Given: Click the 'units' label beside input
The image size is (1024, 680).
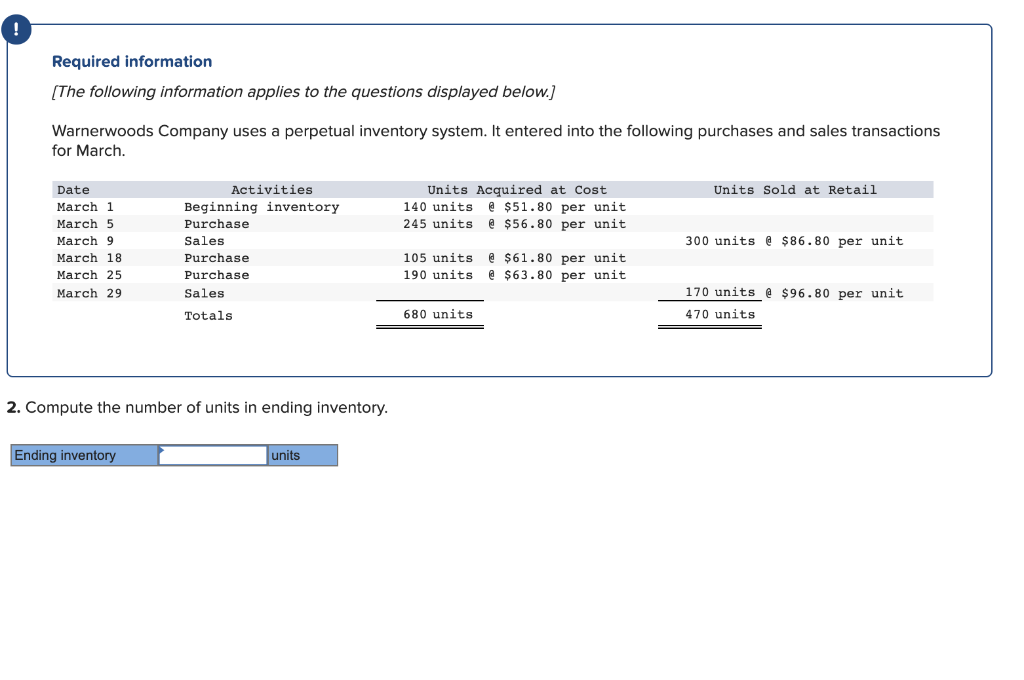Looking at the screenshot, I should point(302,455).
